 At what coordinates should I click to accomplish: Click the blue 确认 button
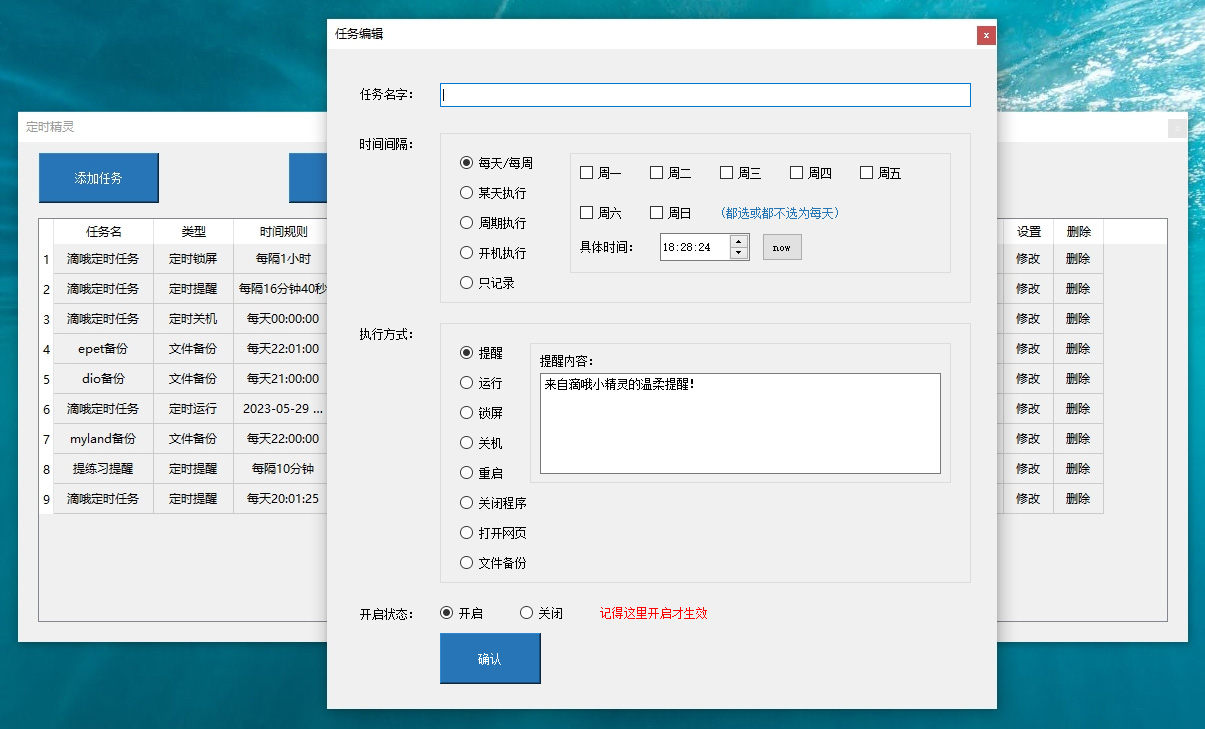coord(490,659)
